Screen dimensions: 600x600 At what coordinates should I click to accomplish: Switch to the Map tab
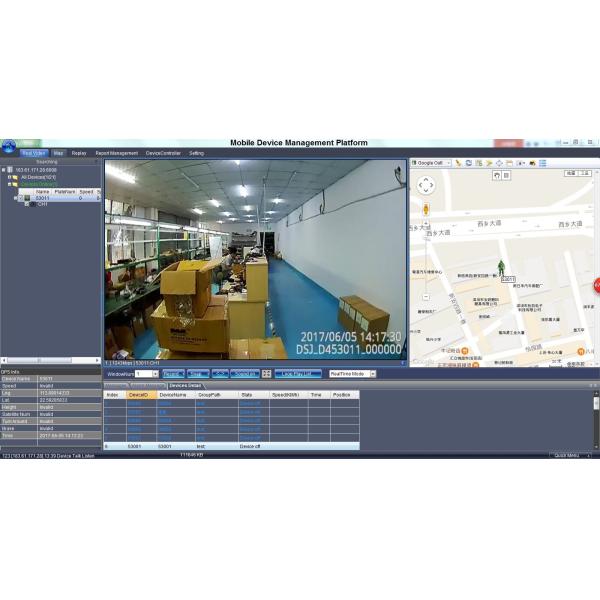tap(58, 153)
